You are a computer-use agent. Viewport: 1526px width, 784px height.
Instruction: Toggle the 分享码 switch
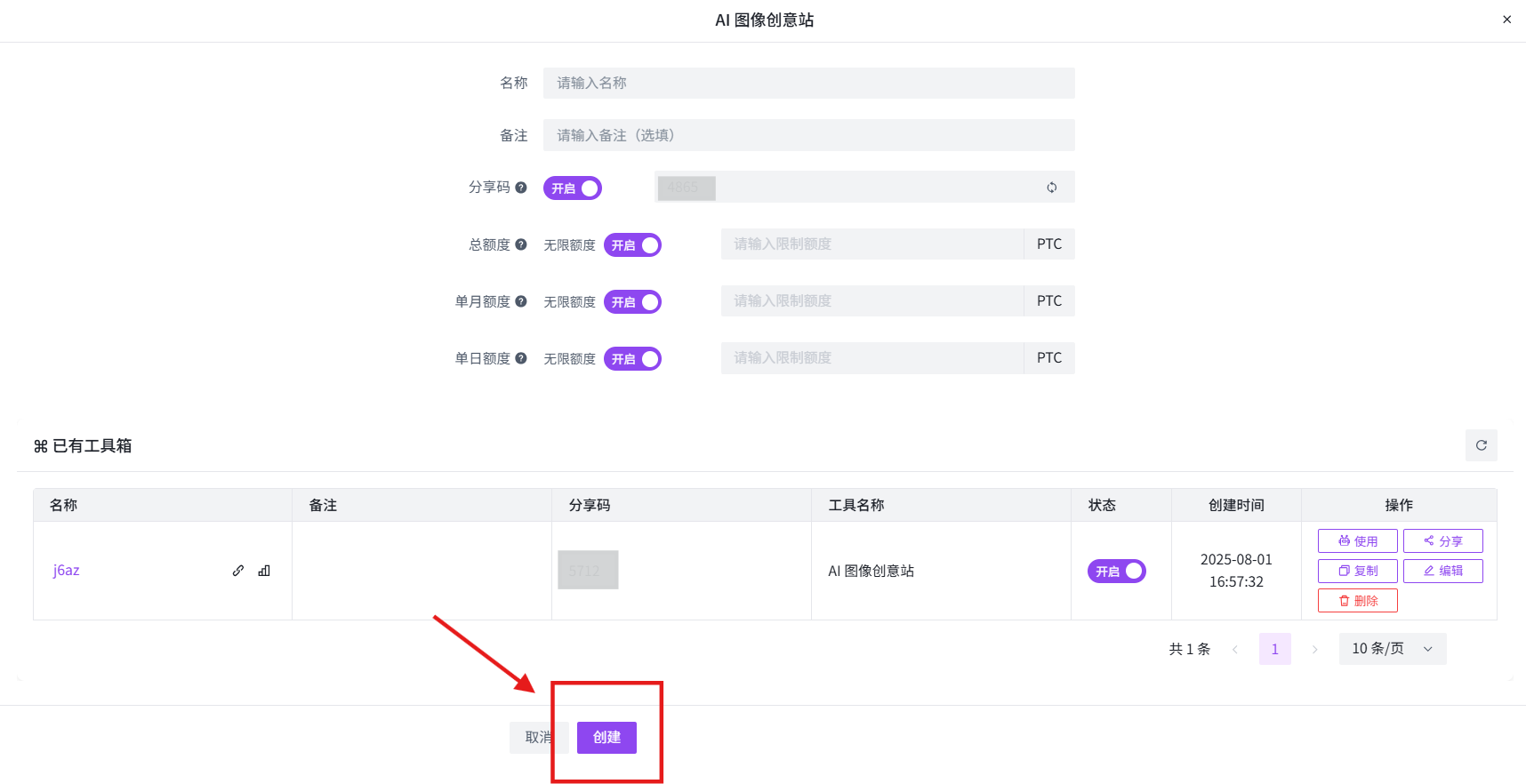pyautogui.click(x=573, y=188)
